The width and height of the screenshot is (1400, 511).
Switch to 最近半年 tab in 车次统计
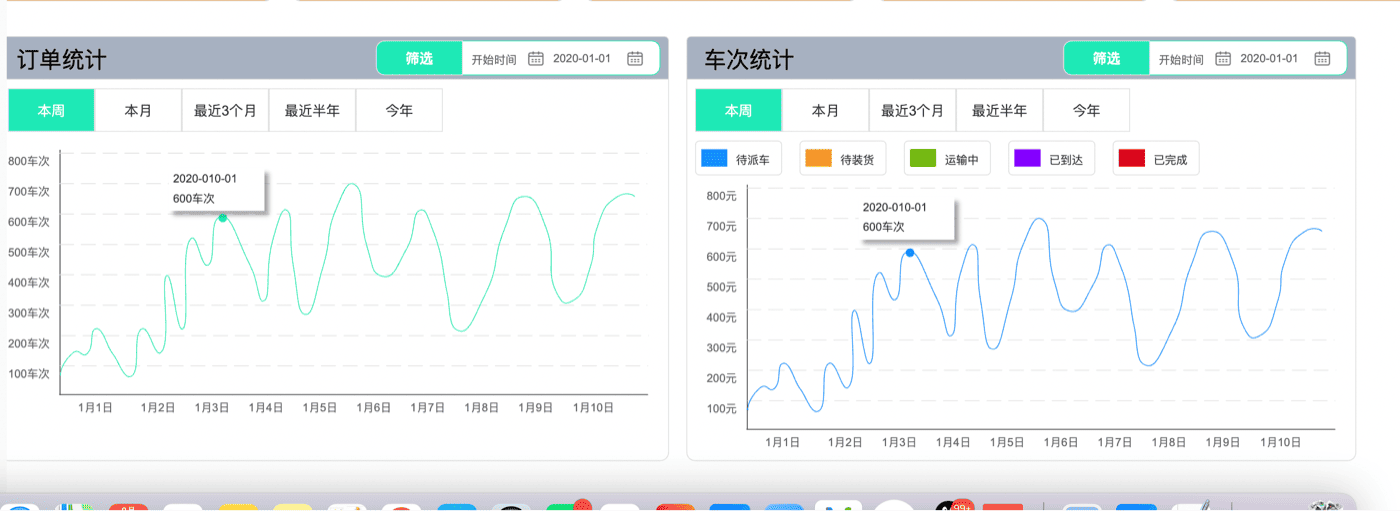point(999,111)
